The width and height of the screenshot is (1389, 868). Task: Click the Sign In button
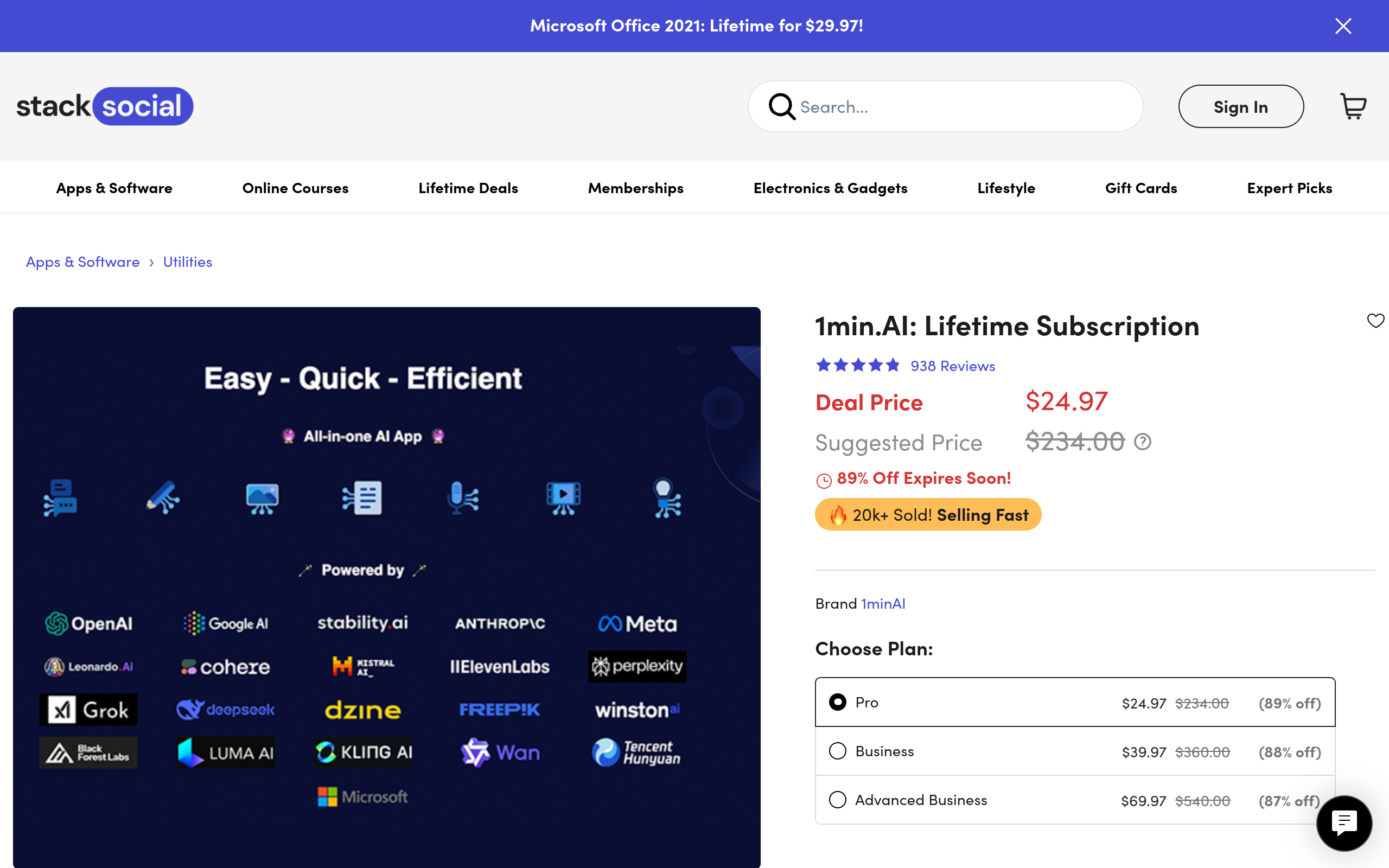[x=1241, y=106]
